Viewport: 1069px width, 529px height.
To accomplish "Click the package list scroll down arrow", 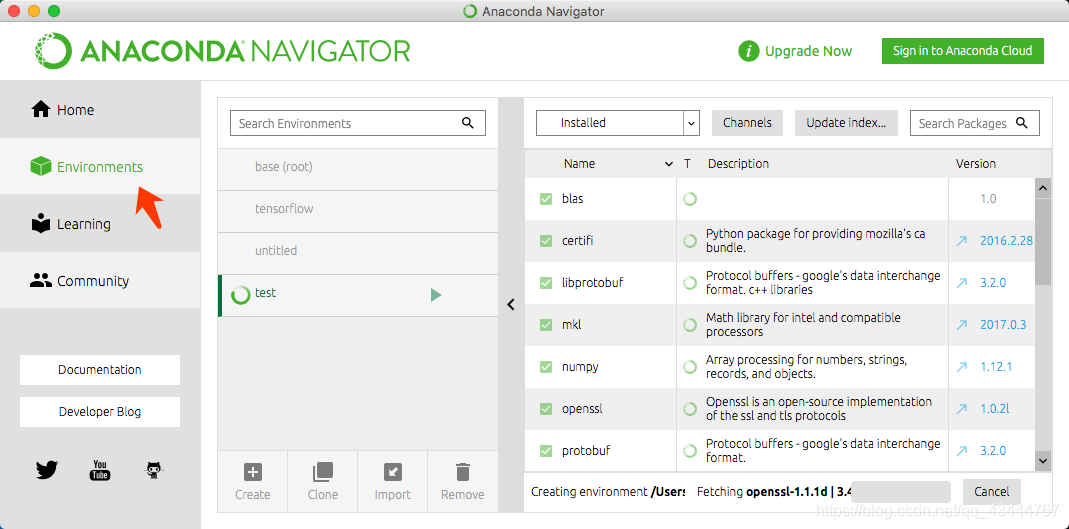I will 1043,461.
